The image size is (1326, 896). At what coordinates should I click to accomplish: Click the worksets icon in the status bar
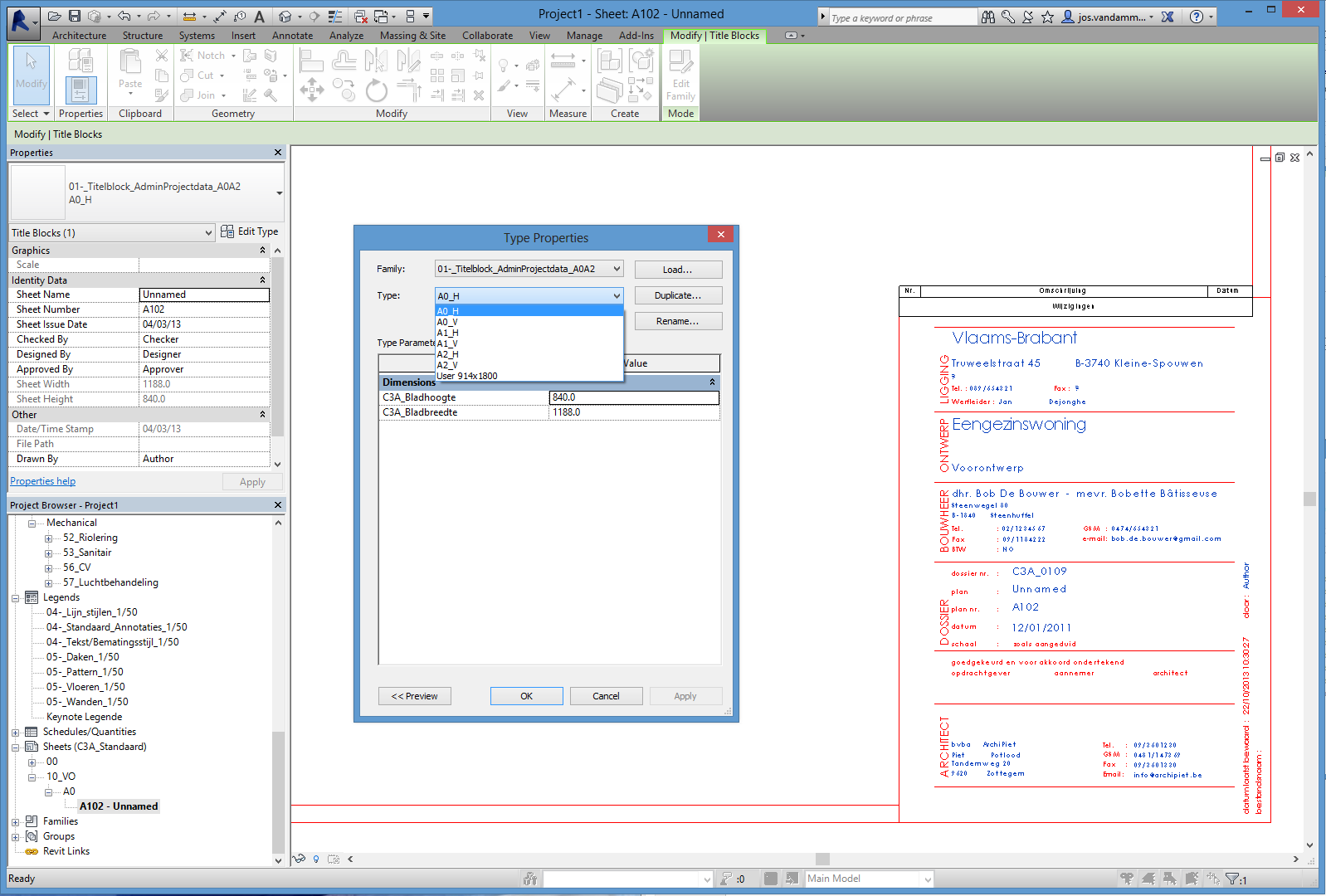[x=530, y=879]
